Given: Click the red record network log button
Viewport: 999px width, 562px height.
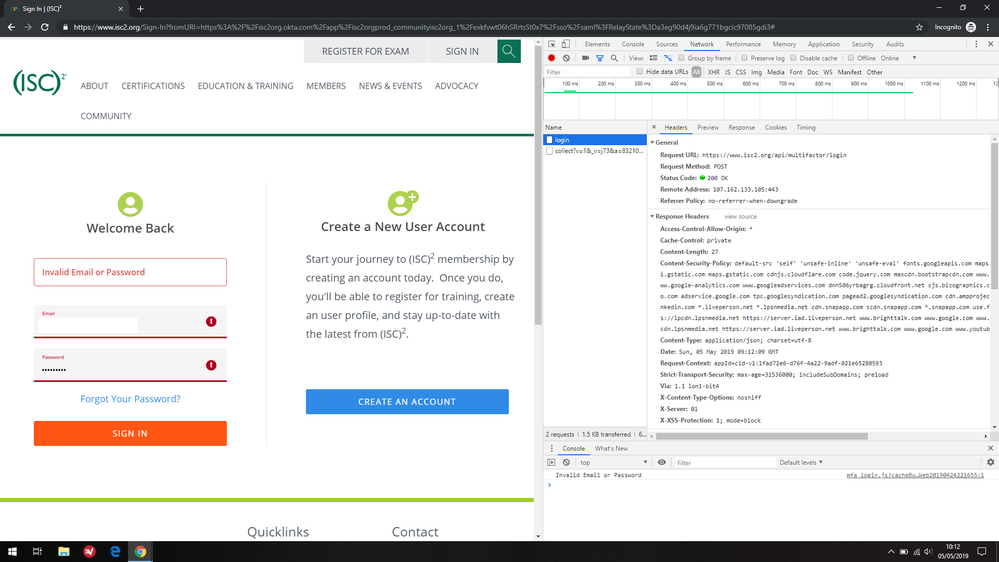Looking at the screenshot, I should tap(551, 58).
